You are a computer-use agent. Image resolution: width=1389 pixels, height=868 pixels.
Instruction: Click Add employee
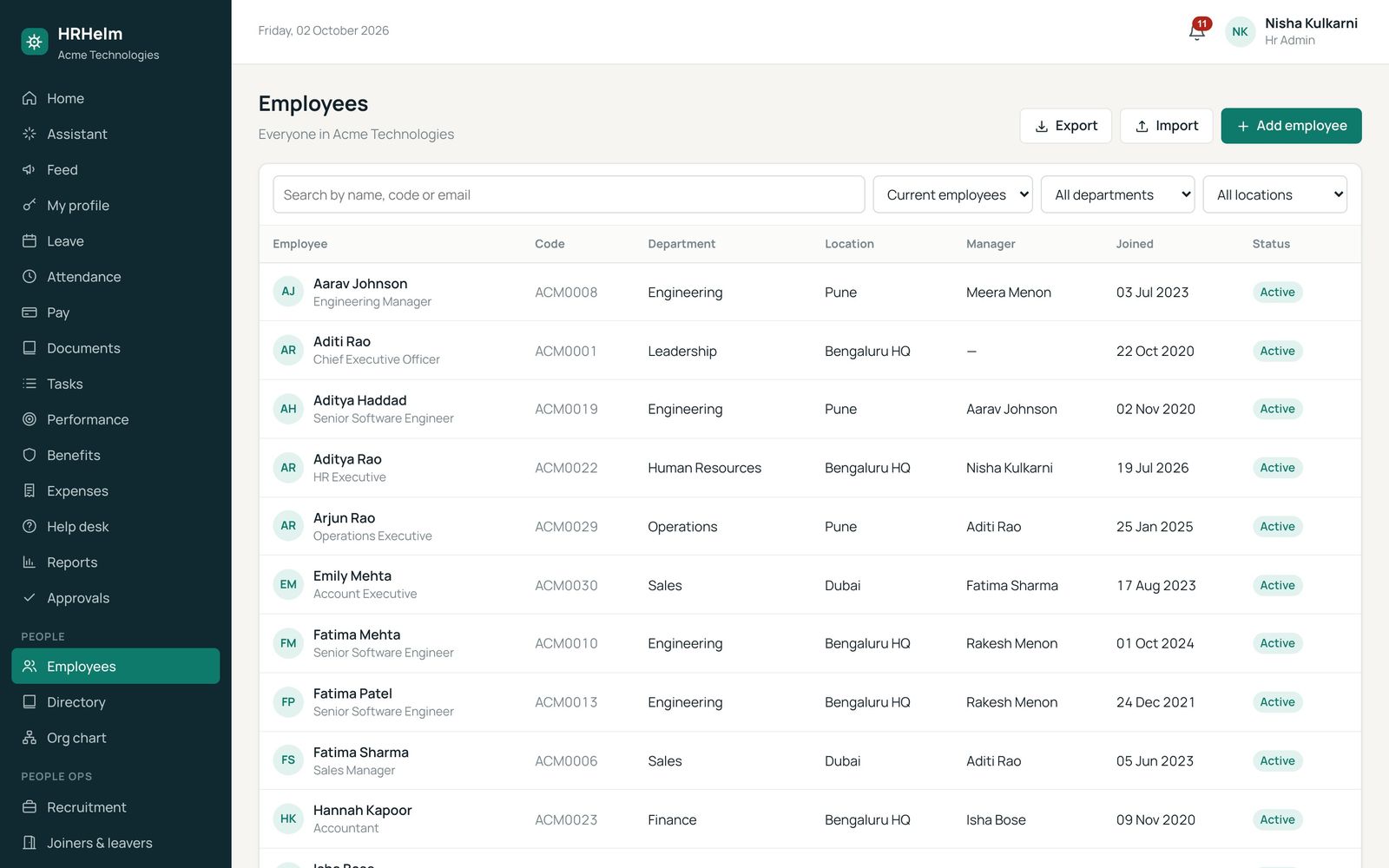1291,126
